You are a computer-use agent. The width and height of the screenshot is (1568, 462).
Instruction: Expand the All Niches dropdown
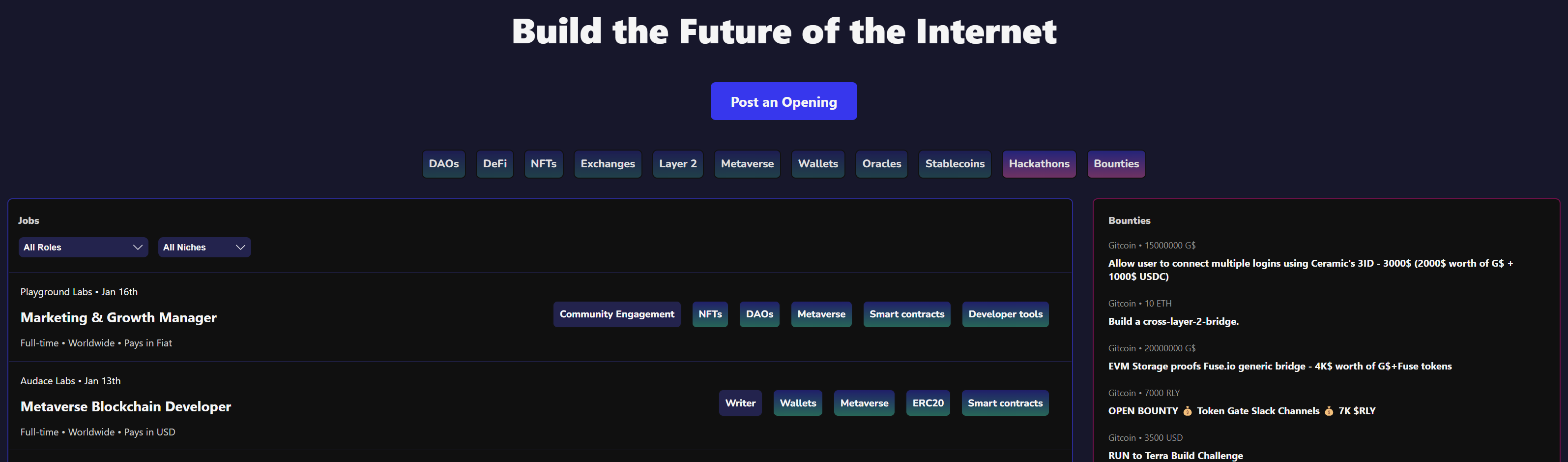(204, 247)
